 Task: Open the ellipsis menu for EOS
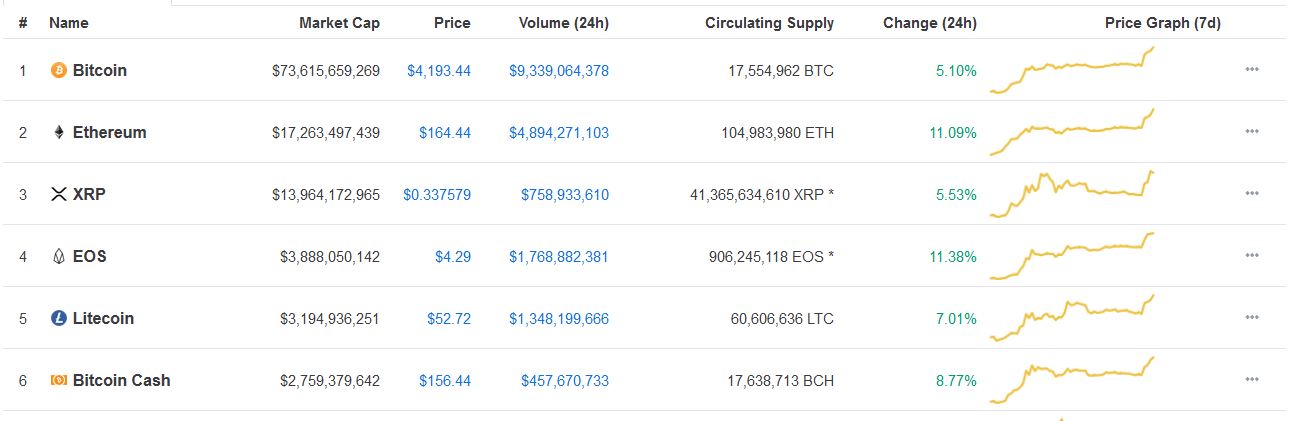(1252, 256)
